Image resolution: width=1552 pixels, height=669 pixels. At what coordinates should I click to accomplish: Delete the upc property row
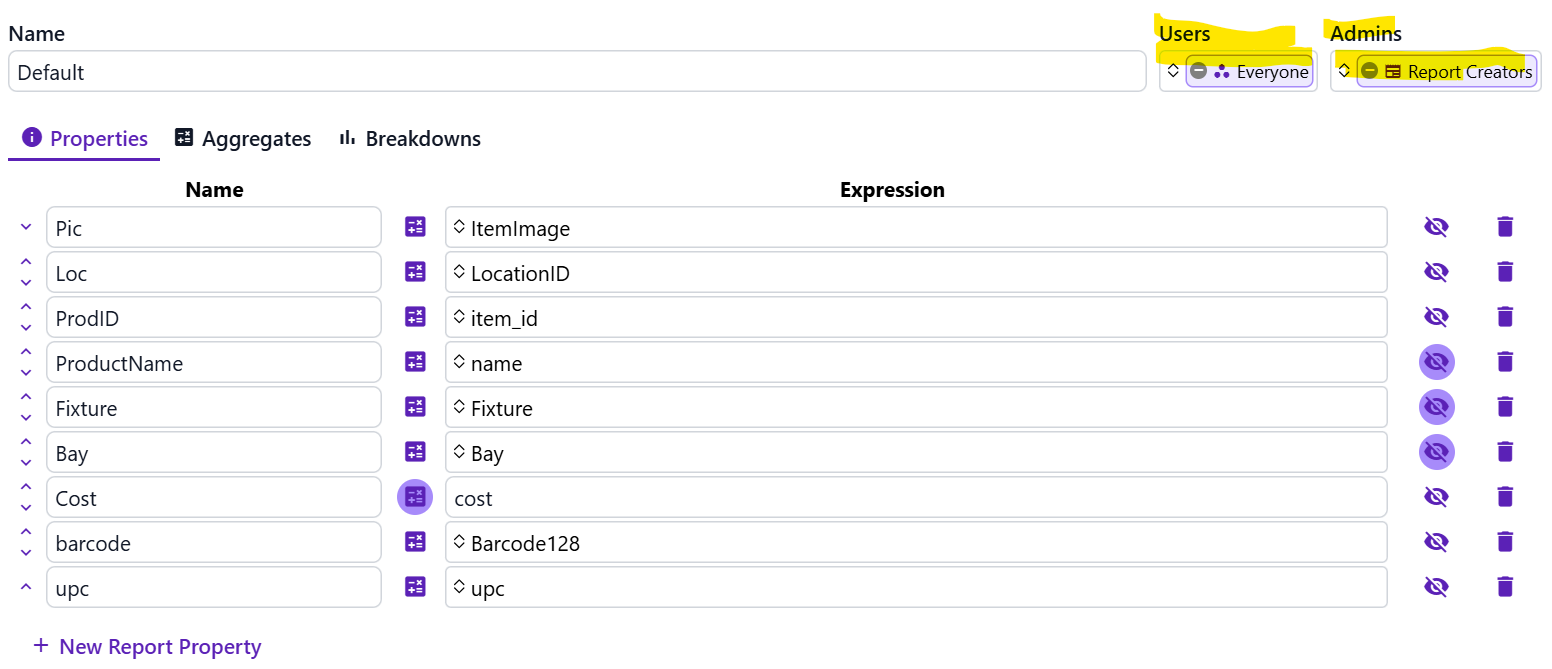[1505, 587]
